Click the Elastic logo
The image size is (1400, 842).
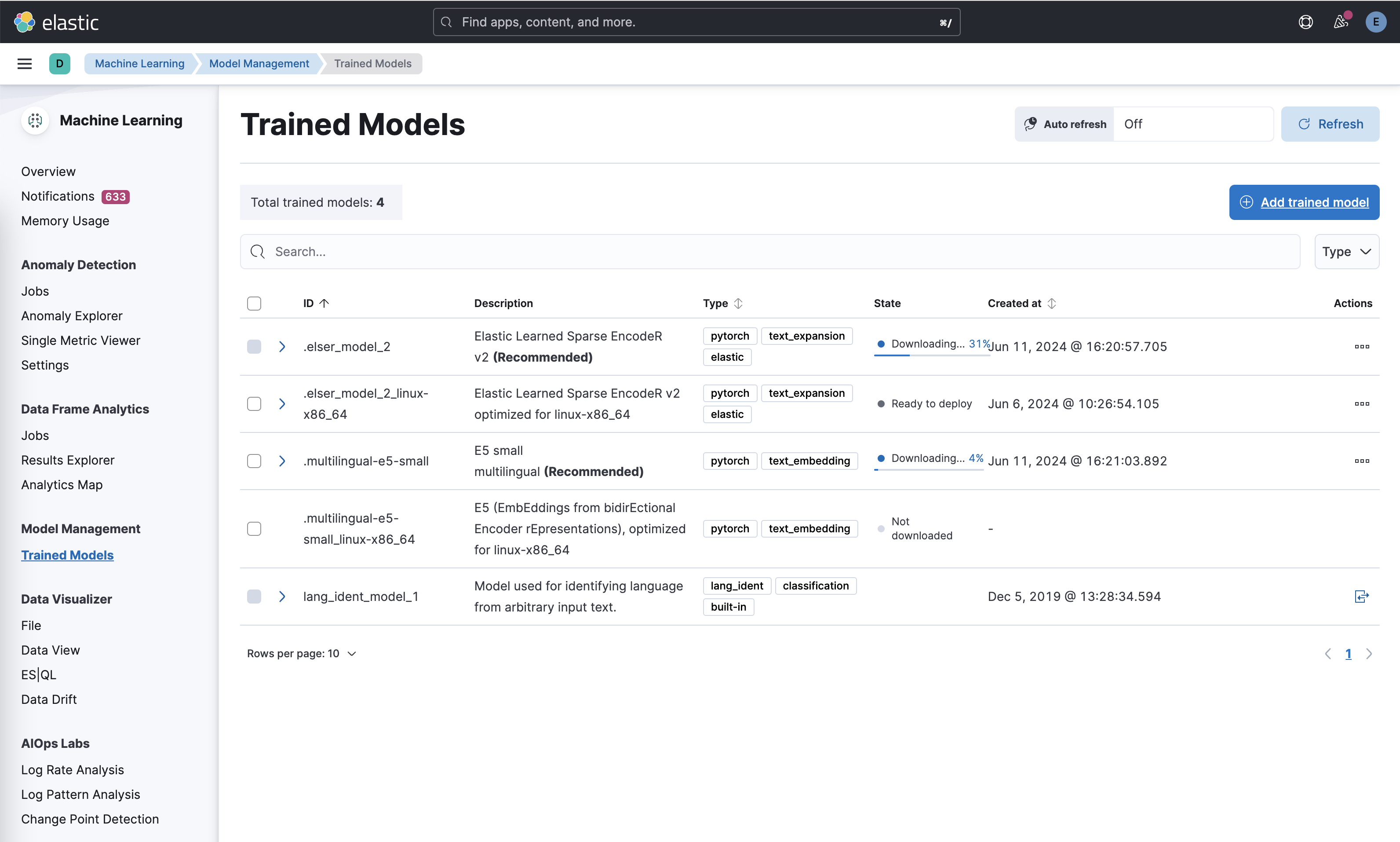tap(55, 22)
